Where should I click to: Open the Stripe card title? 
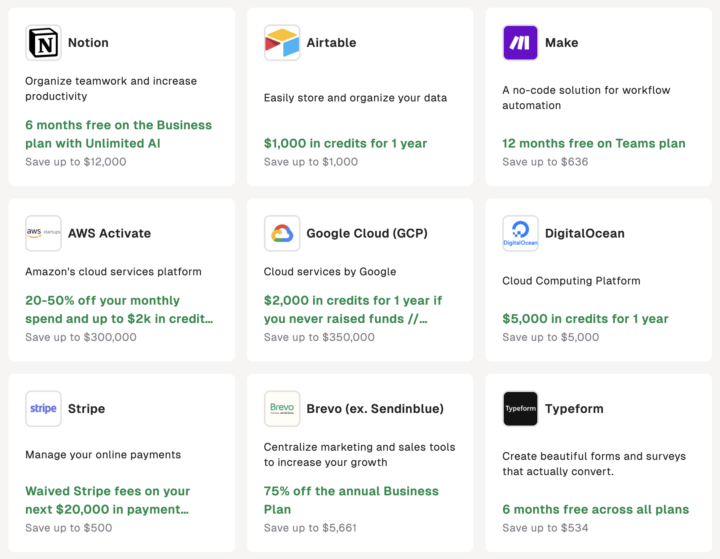pyautogui.click(x=86, y=409)
